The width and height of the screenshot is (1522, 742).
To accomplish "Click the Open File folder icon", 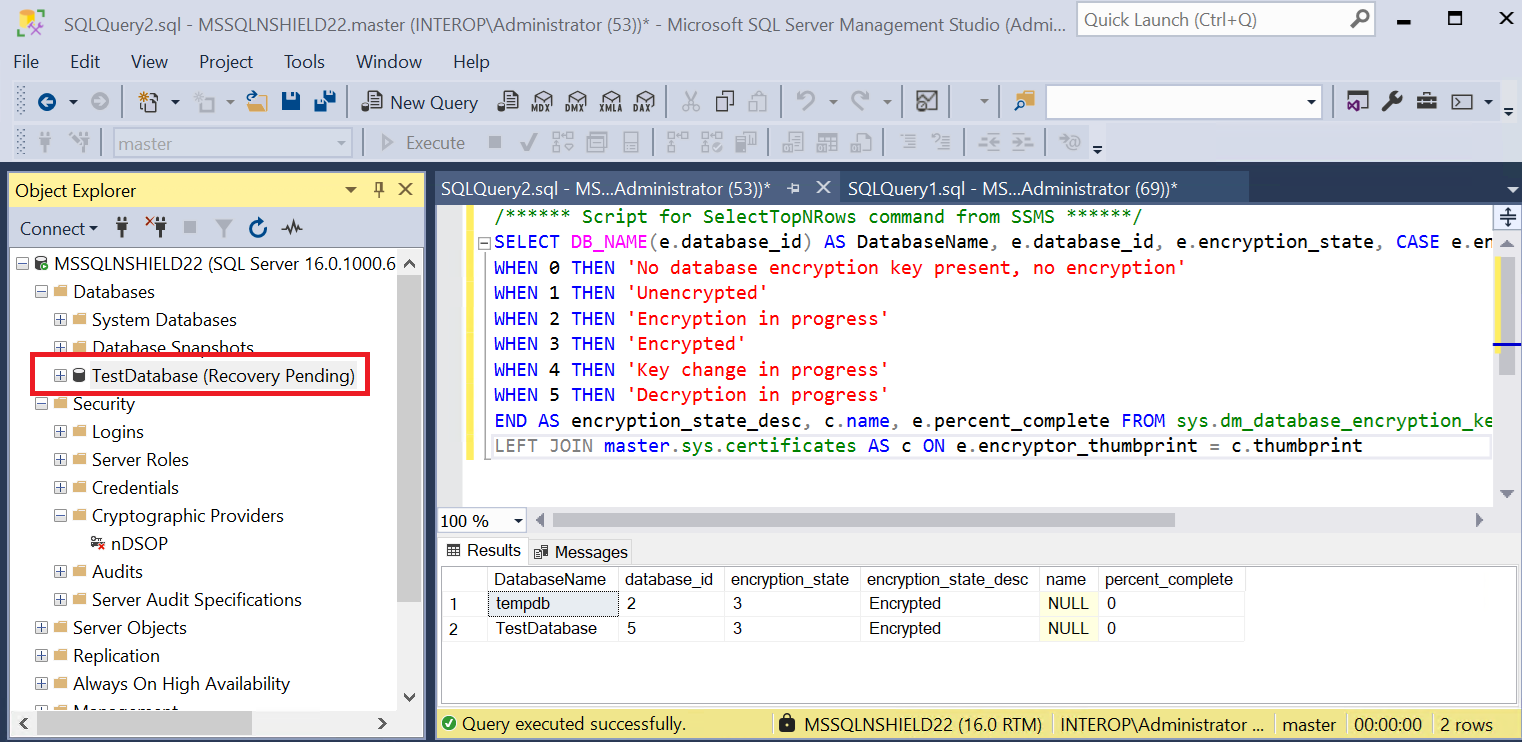I will [257, 102].
